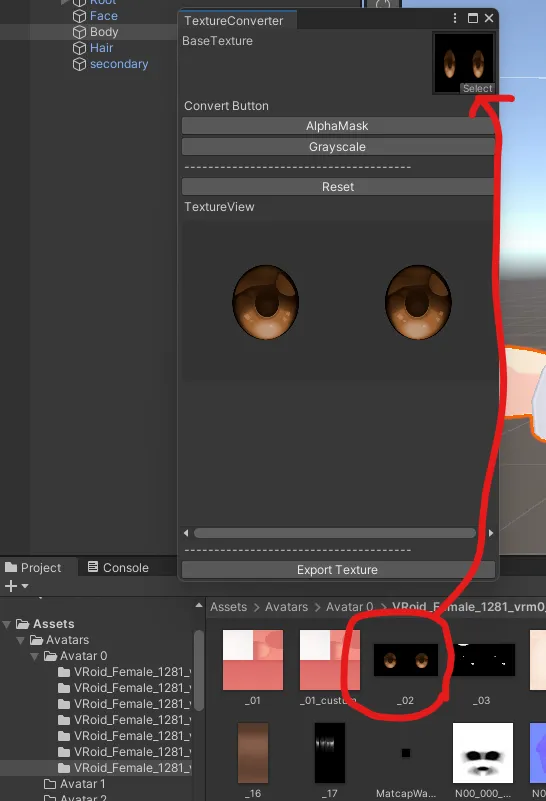Select the _16 brown texture thumbnail
This screenshot has width=546, height=801.
pyautogui.click(x=253, y=752)
